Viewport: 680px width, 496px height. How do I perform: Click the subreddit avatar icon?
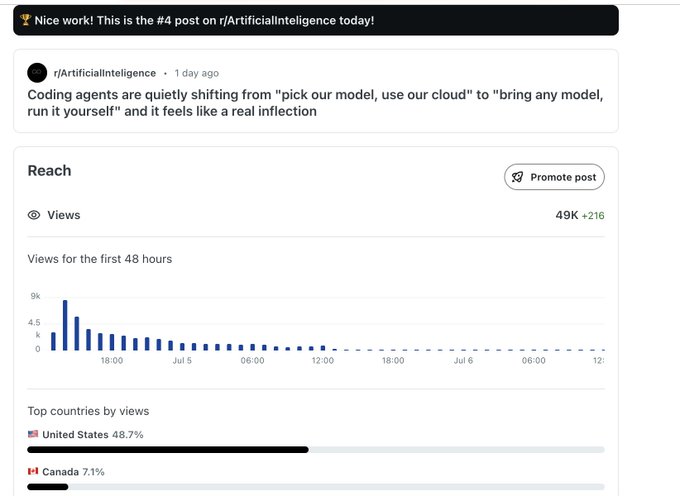click(x=37, y=72)
